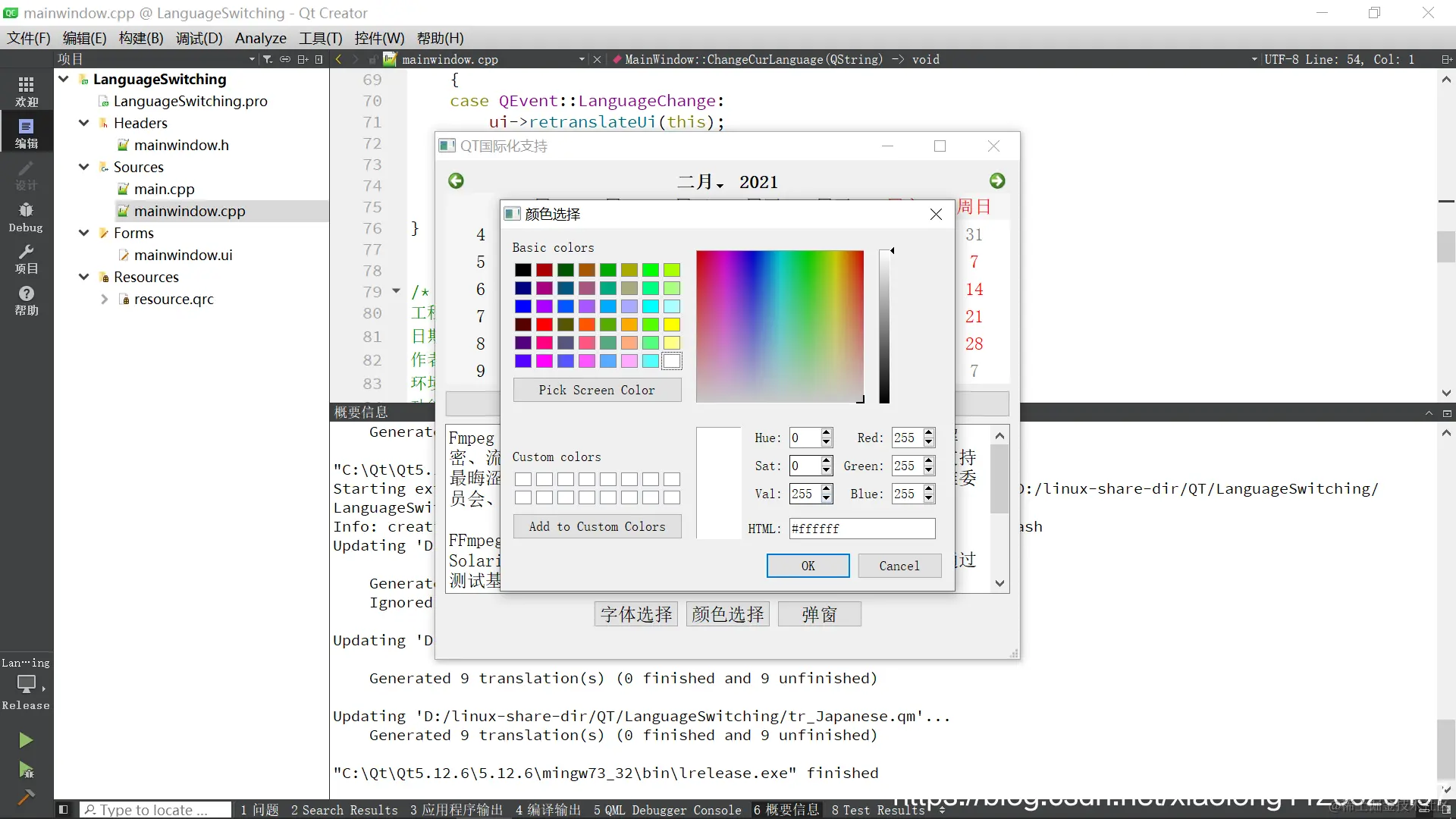Collapse the Forms folder
Screen dimensions: 1456x819
[x=84, y=233]
